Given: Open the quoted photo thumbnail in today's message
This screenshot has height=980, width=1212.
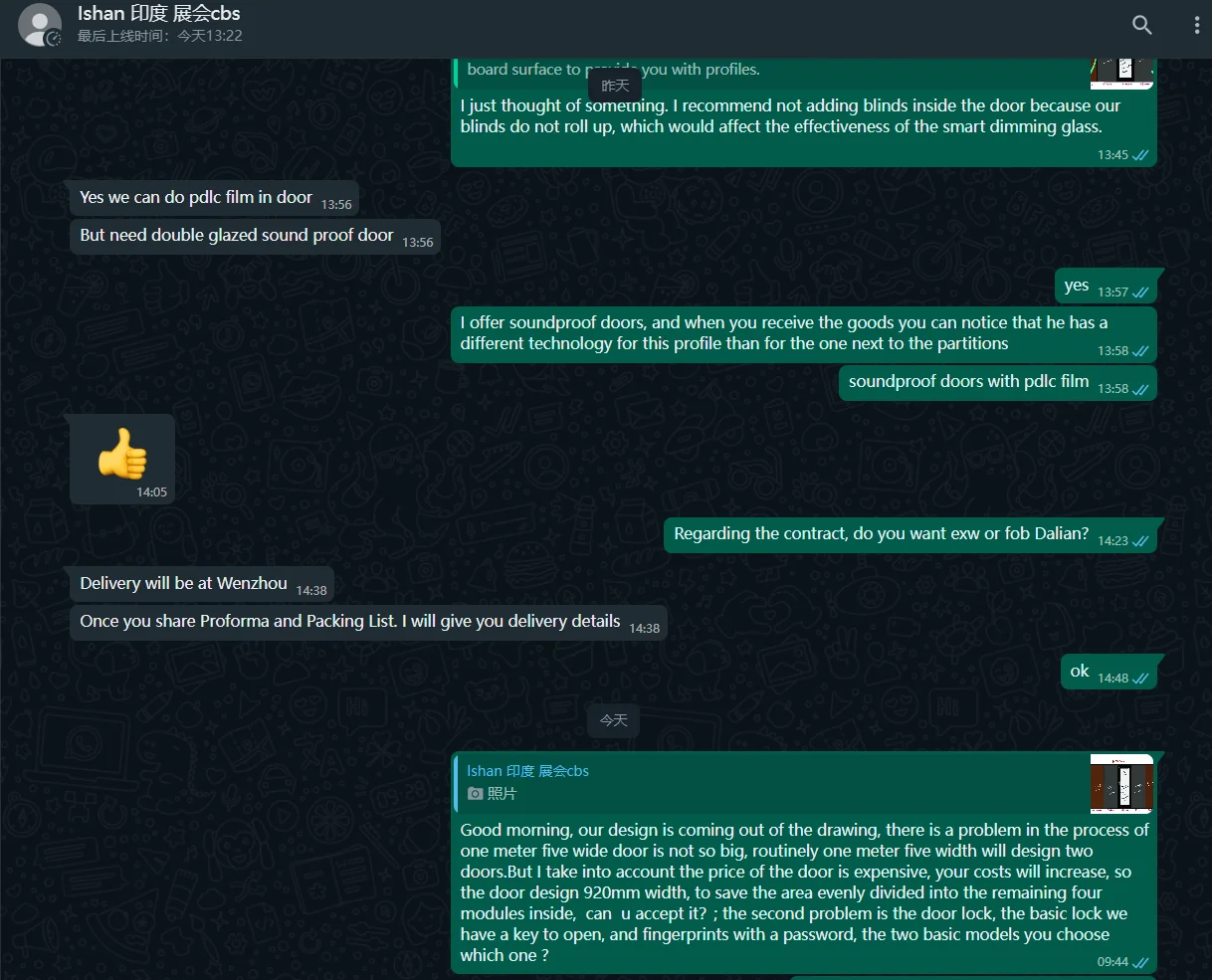Looking at the screenshot, I should pyautogui.click(x=1121, y=783).
